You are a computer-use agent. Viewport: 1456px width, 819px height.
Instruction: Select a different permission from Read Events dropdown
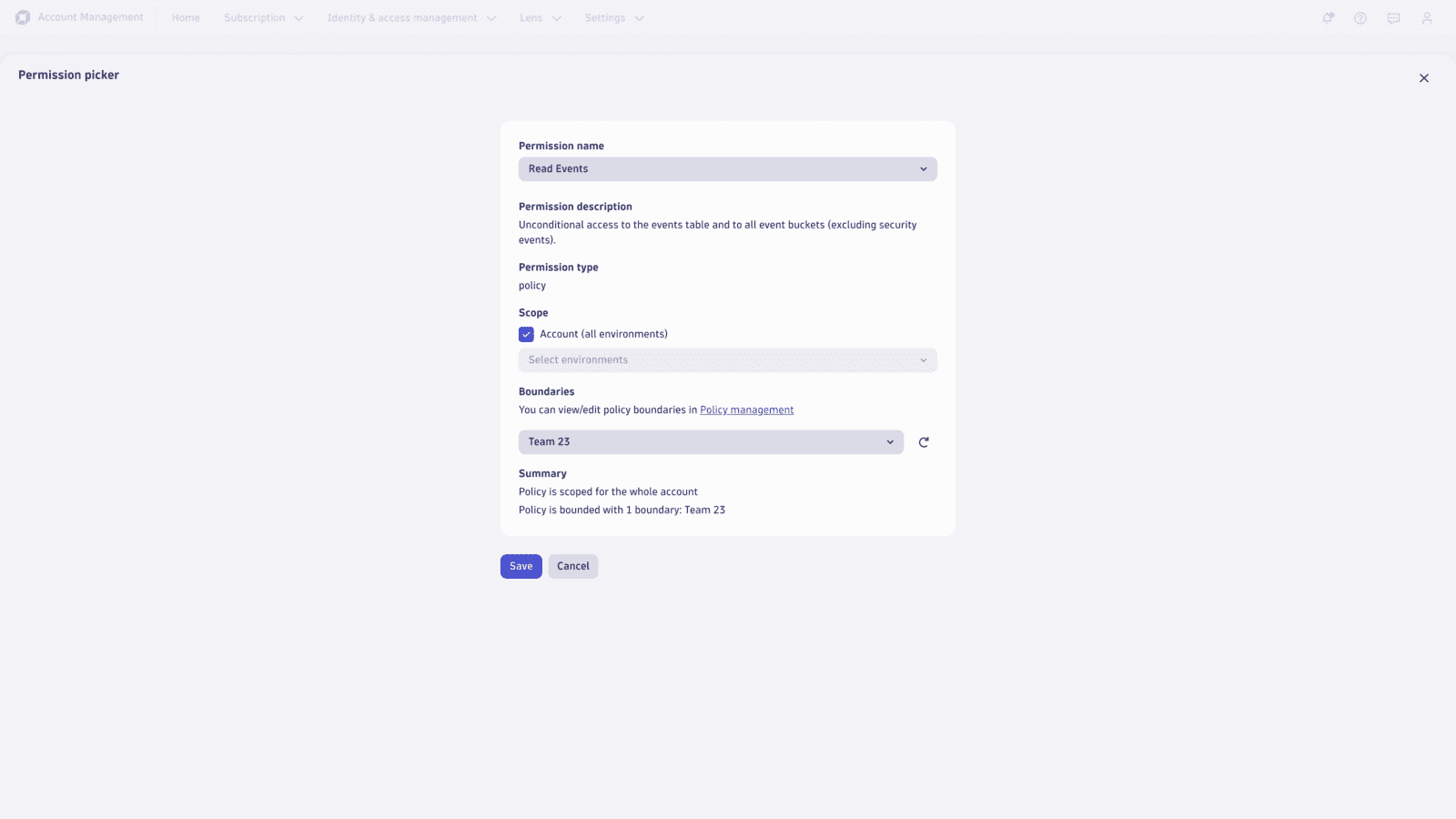(727, 168)
